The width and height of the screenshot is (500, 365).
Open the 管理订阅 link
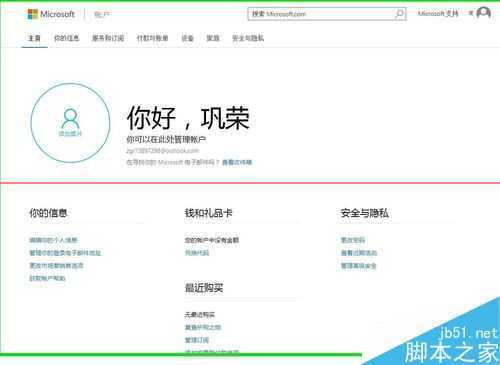[x=197, y=340]
